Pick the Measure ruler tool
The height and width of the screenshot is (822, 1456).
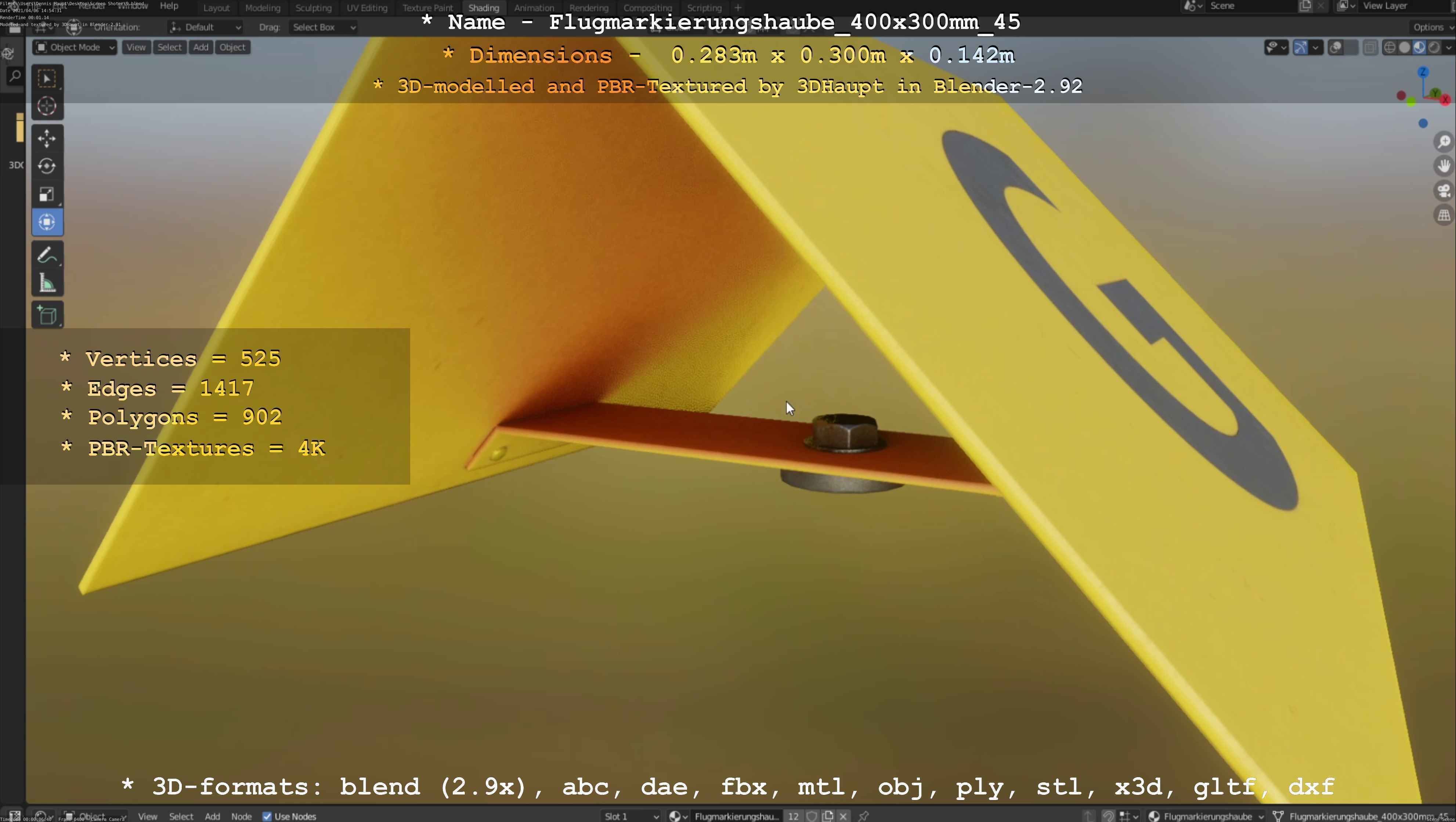[47, 282]
